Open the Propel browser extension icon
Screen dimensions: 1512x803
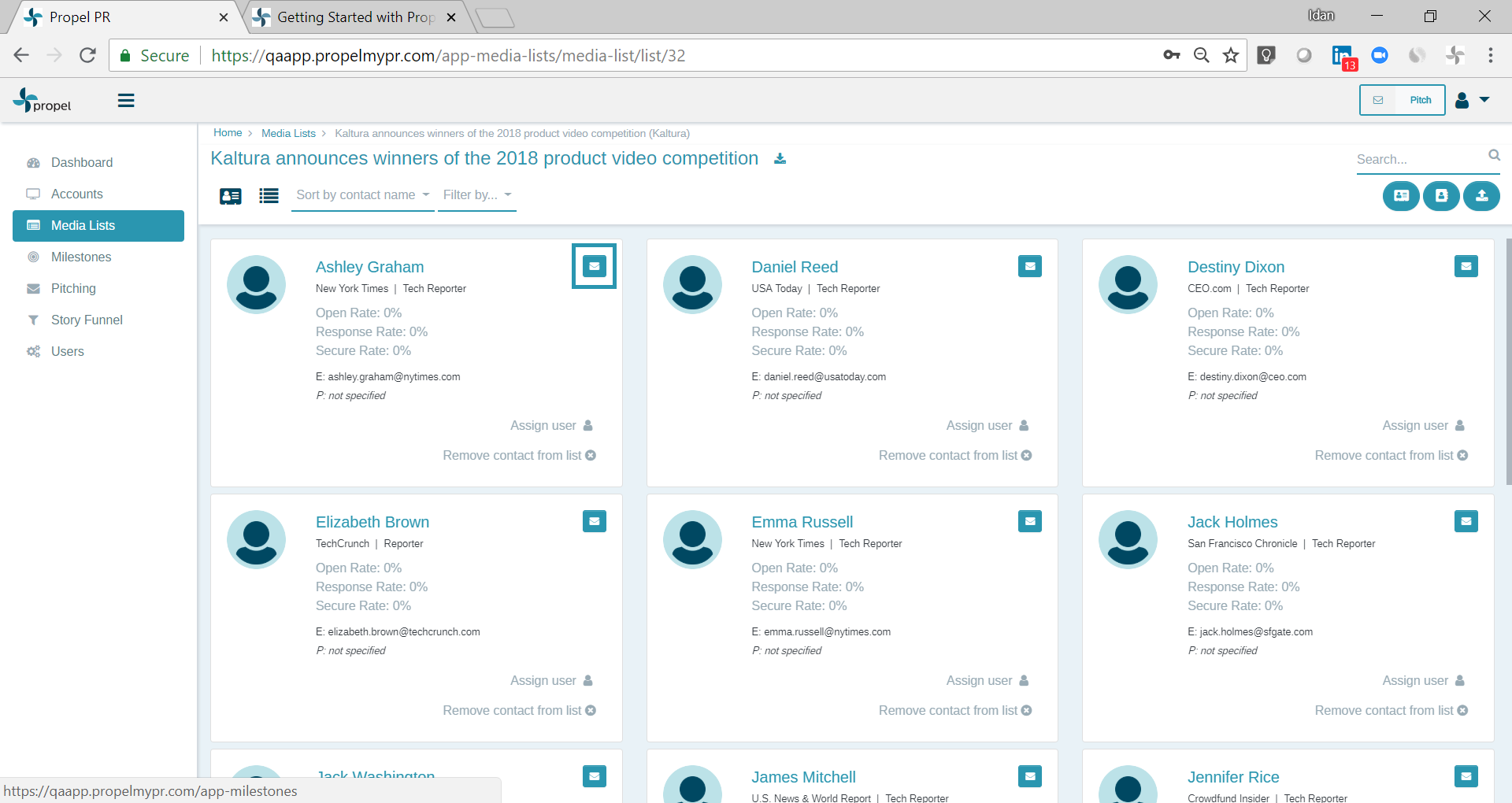point(1455,55)
